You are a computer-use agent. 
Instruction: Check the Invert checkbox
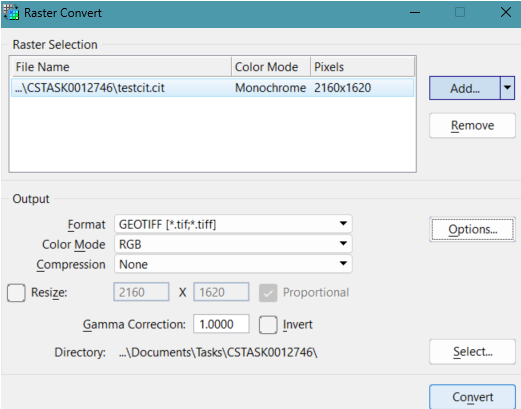[268, 325]
